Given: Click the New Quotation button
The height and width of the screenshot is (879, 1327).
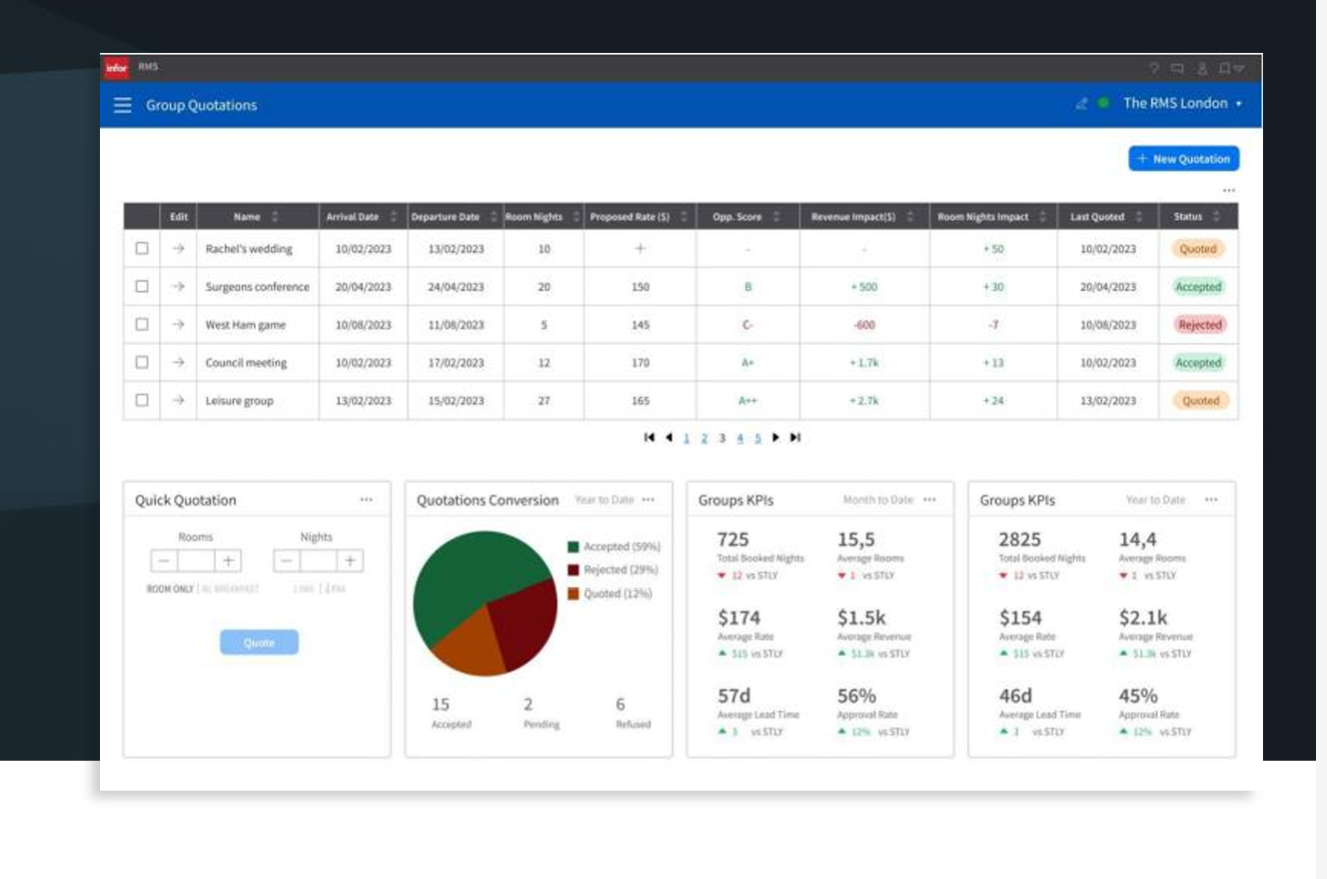Looking at the screenshot, I should click(1184, 159).
